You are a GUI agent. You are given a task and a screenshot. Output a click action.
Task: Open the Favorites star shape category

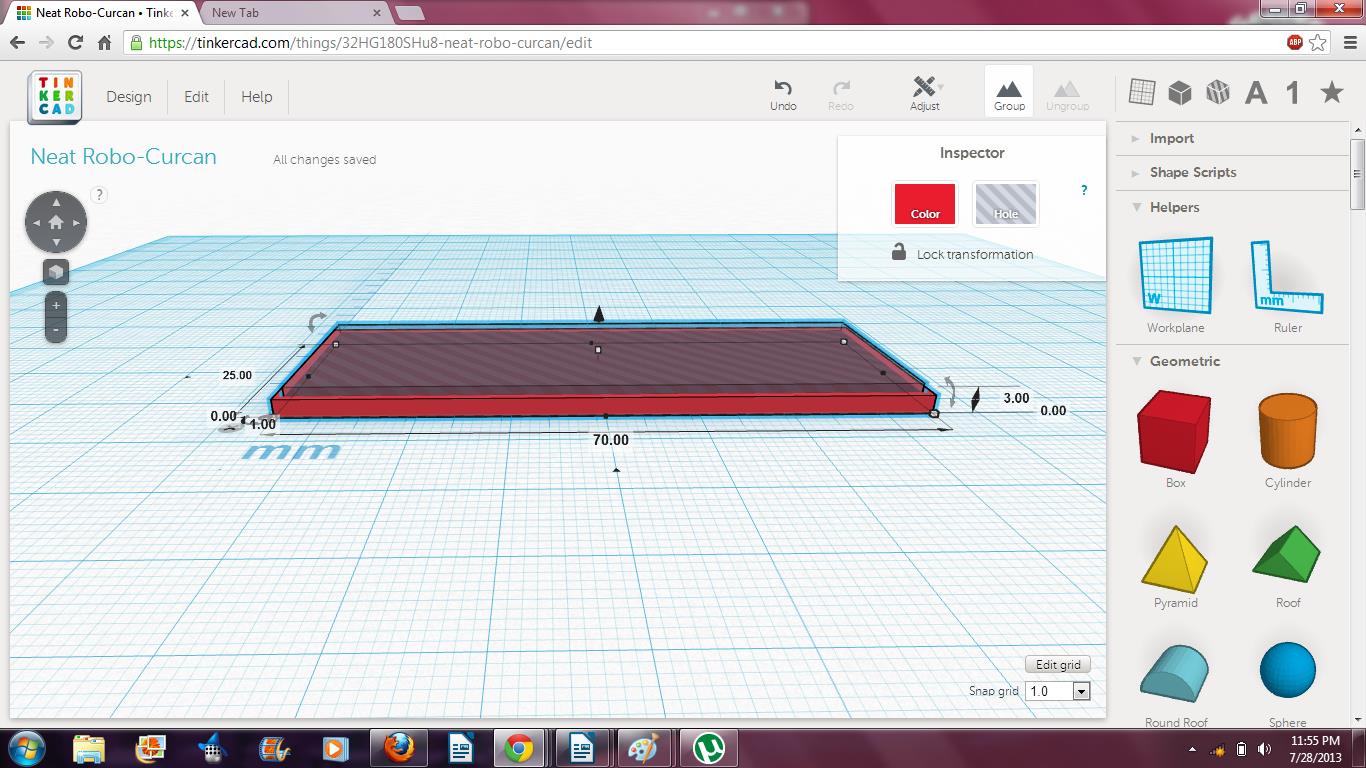[x=1331, y=91]
